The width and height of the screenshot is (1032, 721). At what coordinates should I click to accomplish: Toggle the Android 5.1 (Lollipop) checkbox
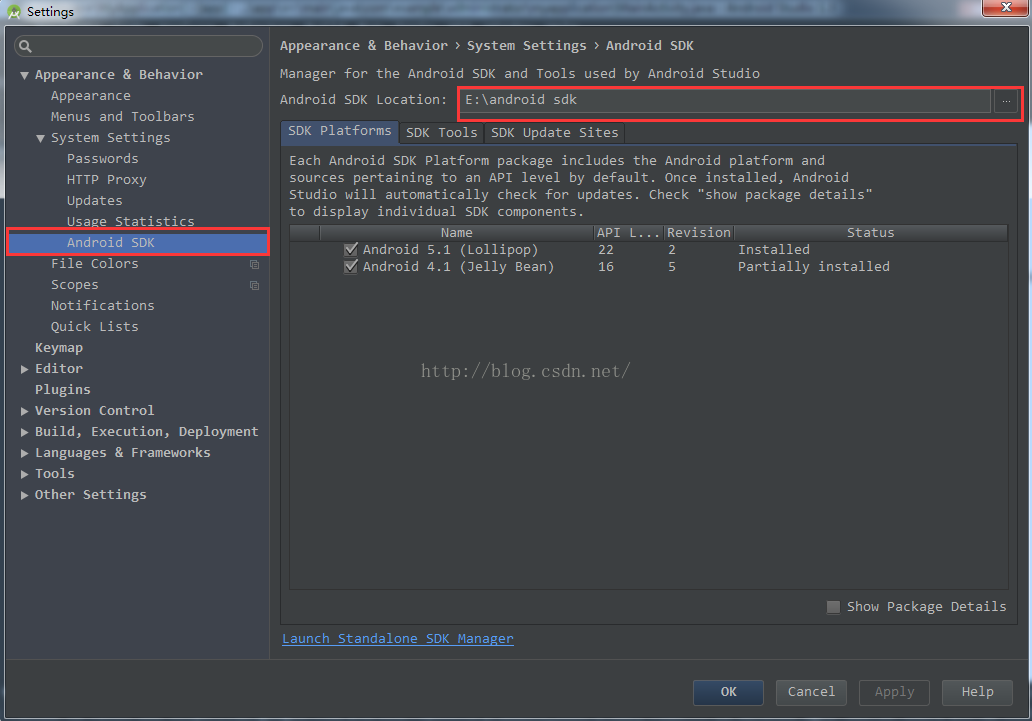pyautogui.click(x=351, y=250)
